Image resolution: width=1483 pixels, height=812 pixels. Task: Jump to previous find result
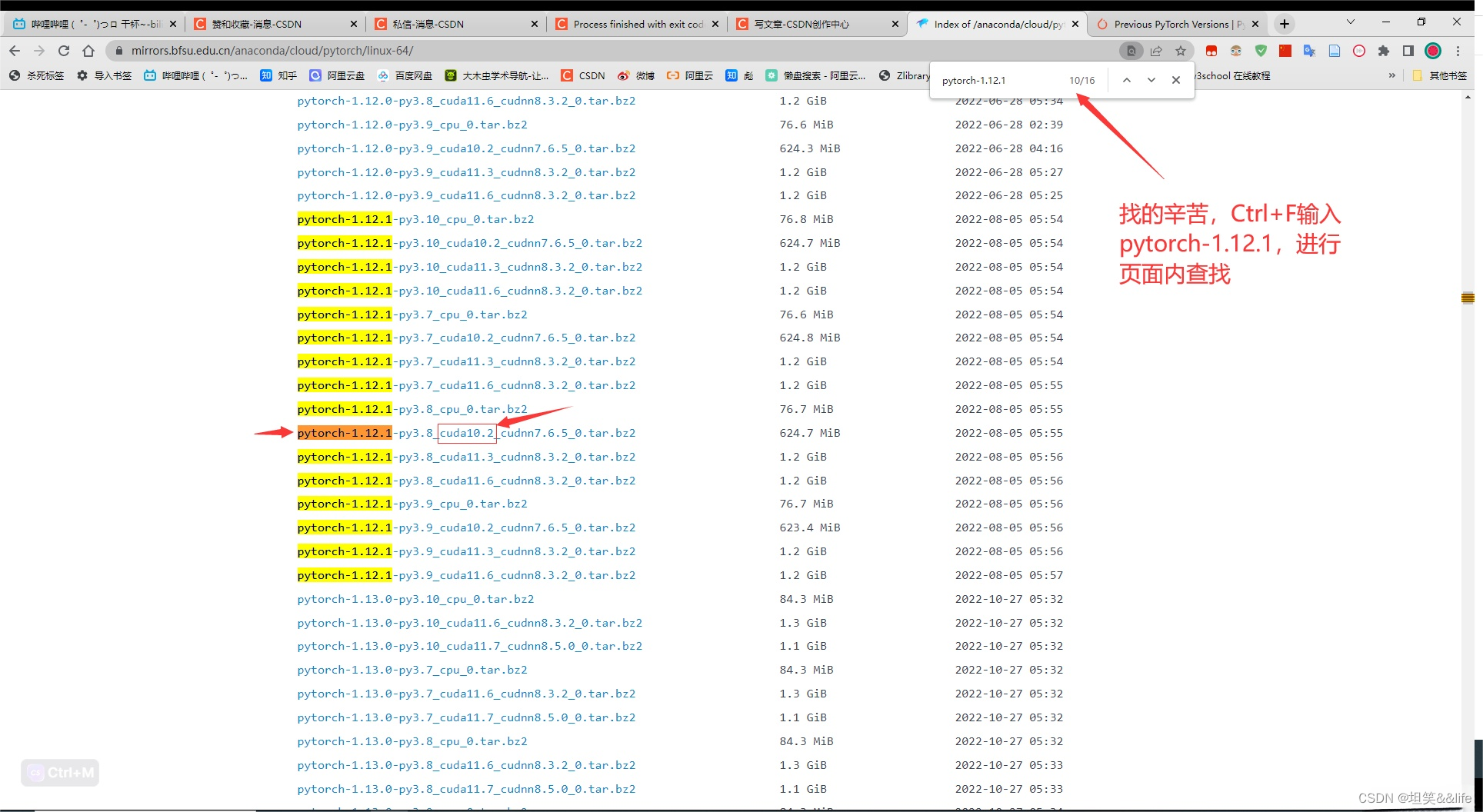[1127, 80]
